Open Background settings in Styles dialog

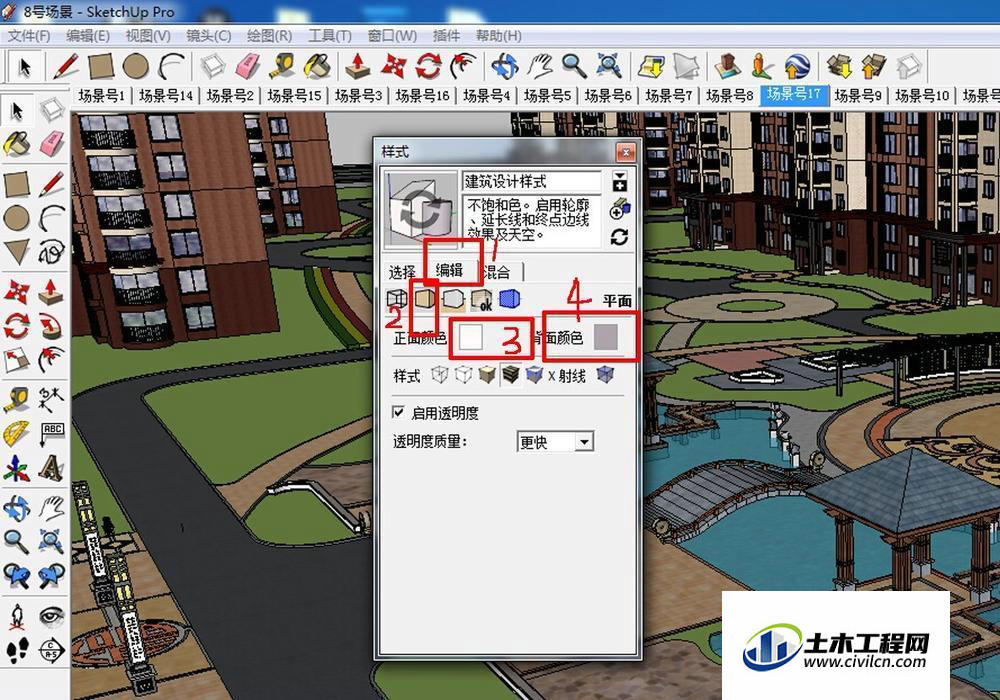tap(452, 299)
